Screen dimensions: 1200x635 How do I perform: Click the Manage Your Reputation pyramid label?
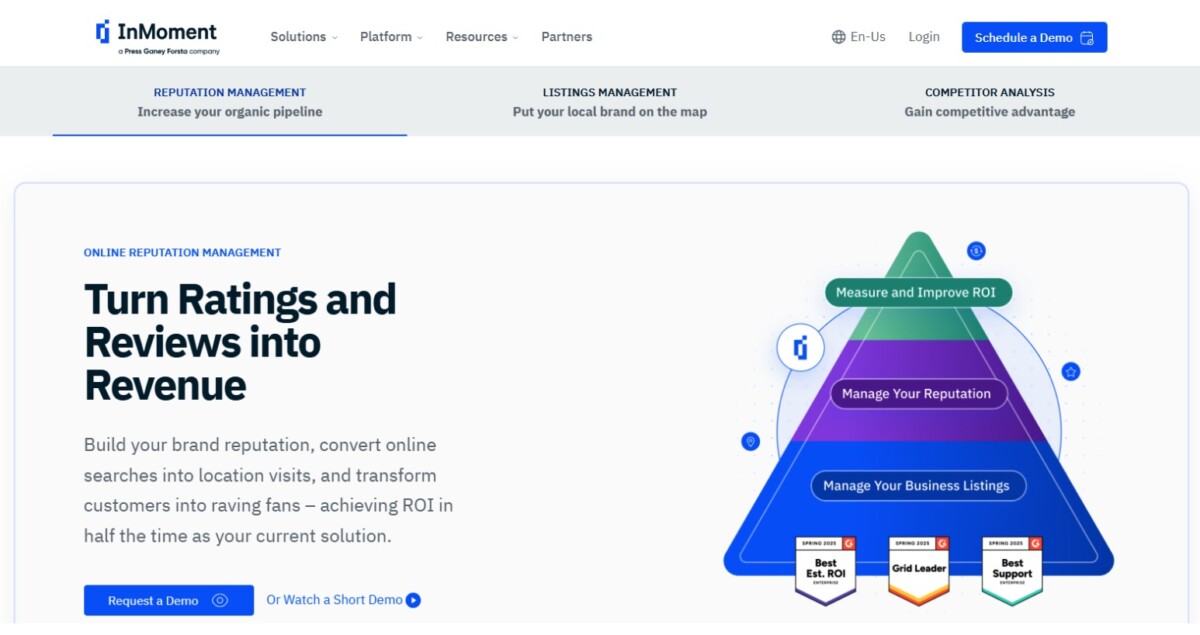click(917, 394)
